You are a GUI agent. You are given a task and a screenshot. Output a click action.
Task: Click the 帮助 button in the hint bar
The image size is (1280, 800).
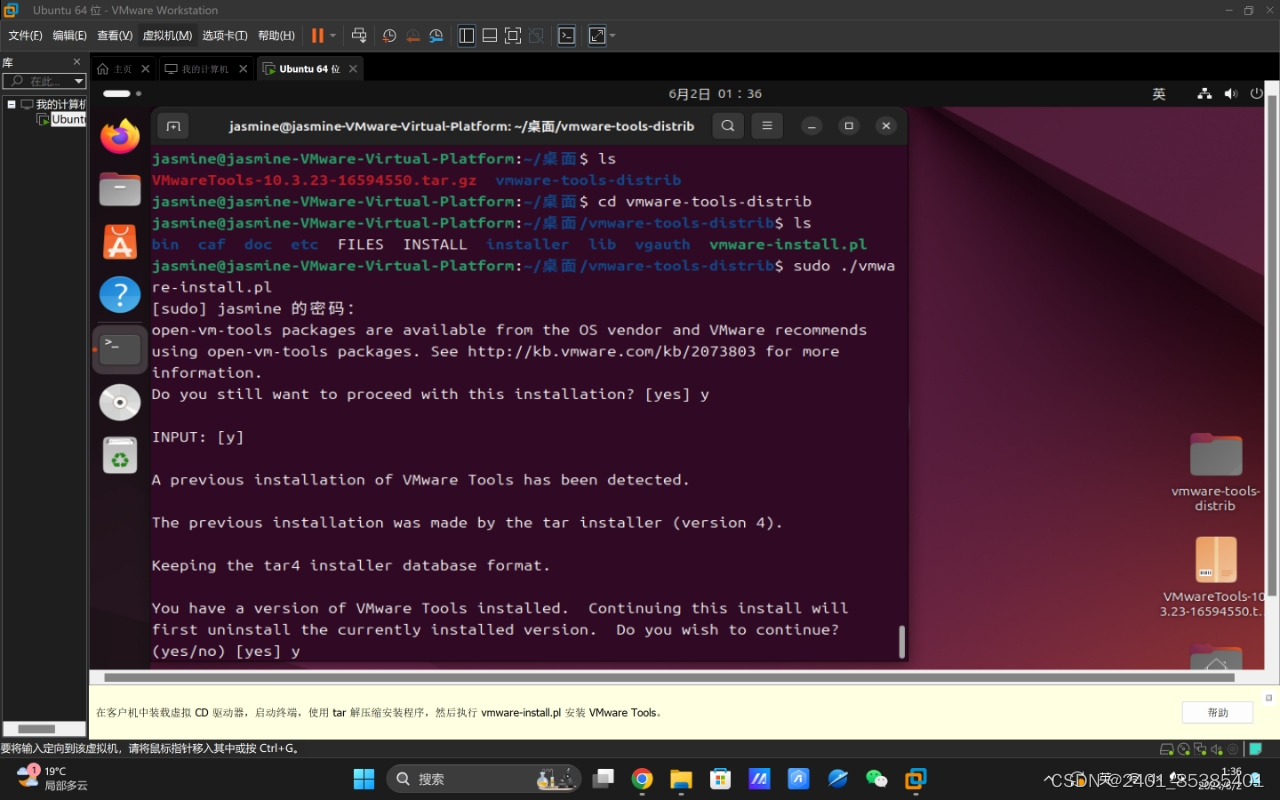[1217, 712]
